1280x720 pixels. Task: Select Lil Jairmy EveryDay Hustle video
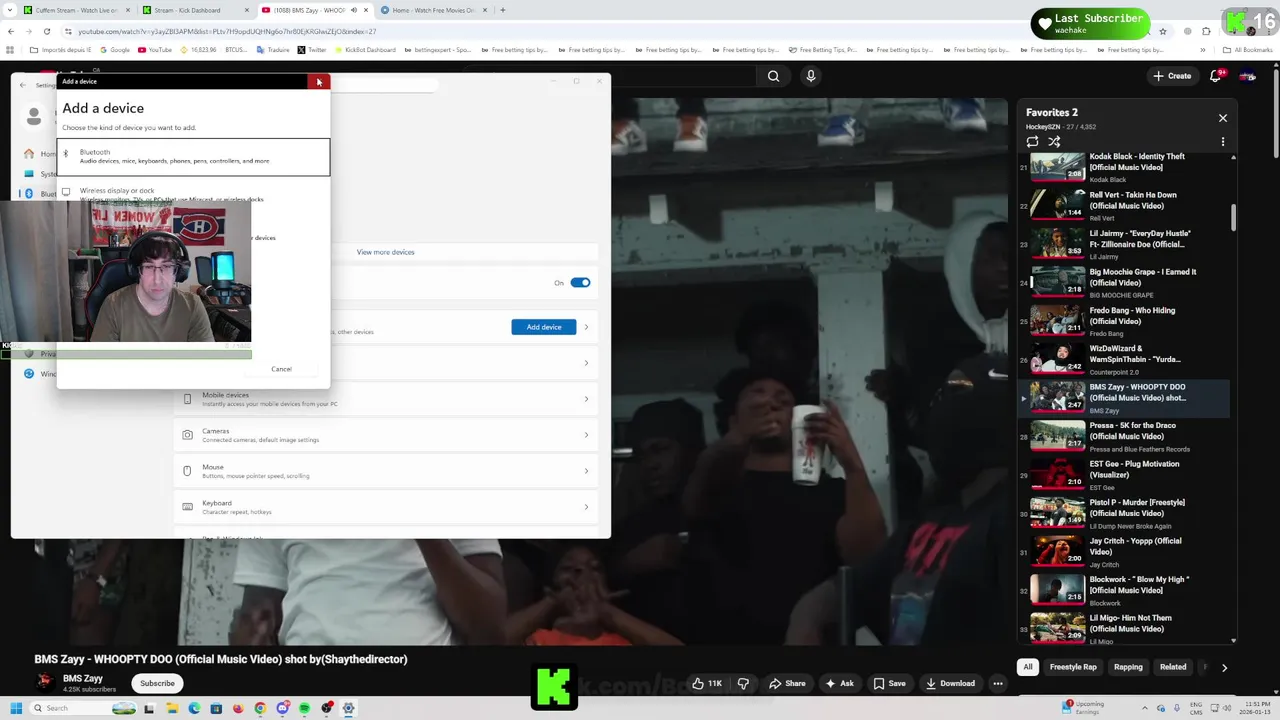coord(1124,244)
